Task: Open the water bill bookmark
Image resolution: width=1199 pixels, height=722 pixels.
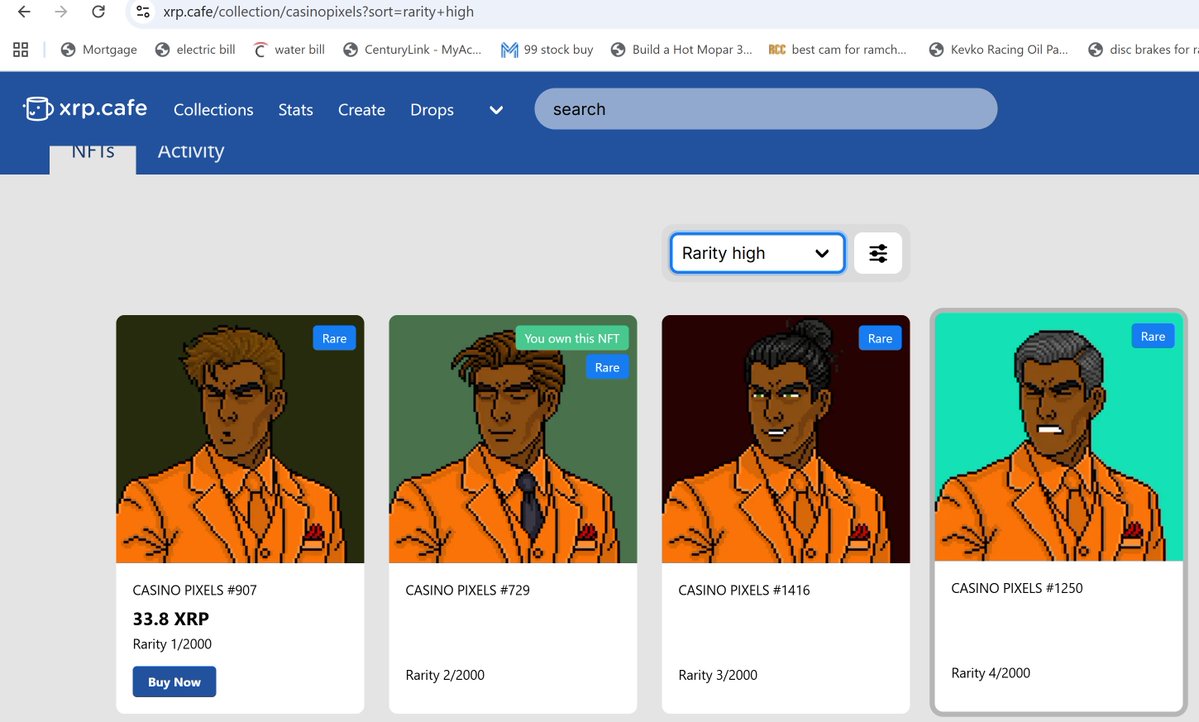Action: 289,50
